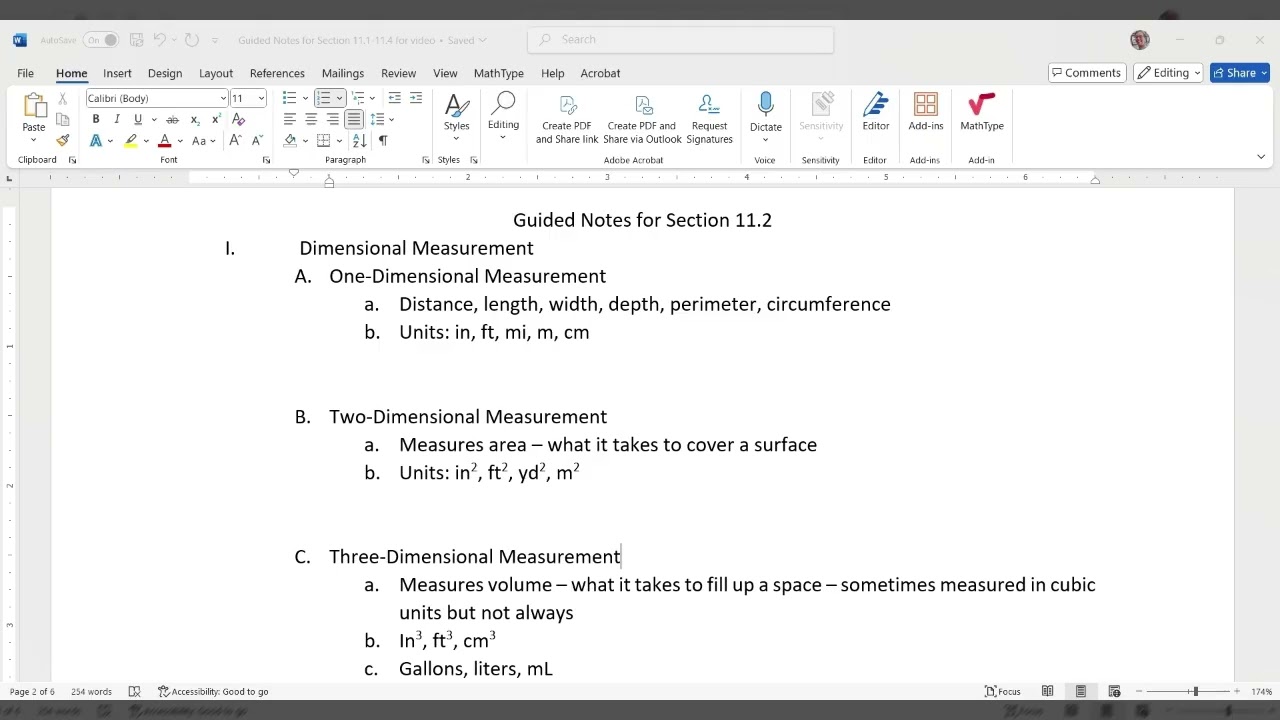Expand the bullets list dropdown arrow
Screen dimensions: 1280x720
coord(305,98)
